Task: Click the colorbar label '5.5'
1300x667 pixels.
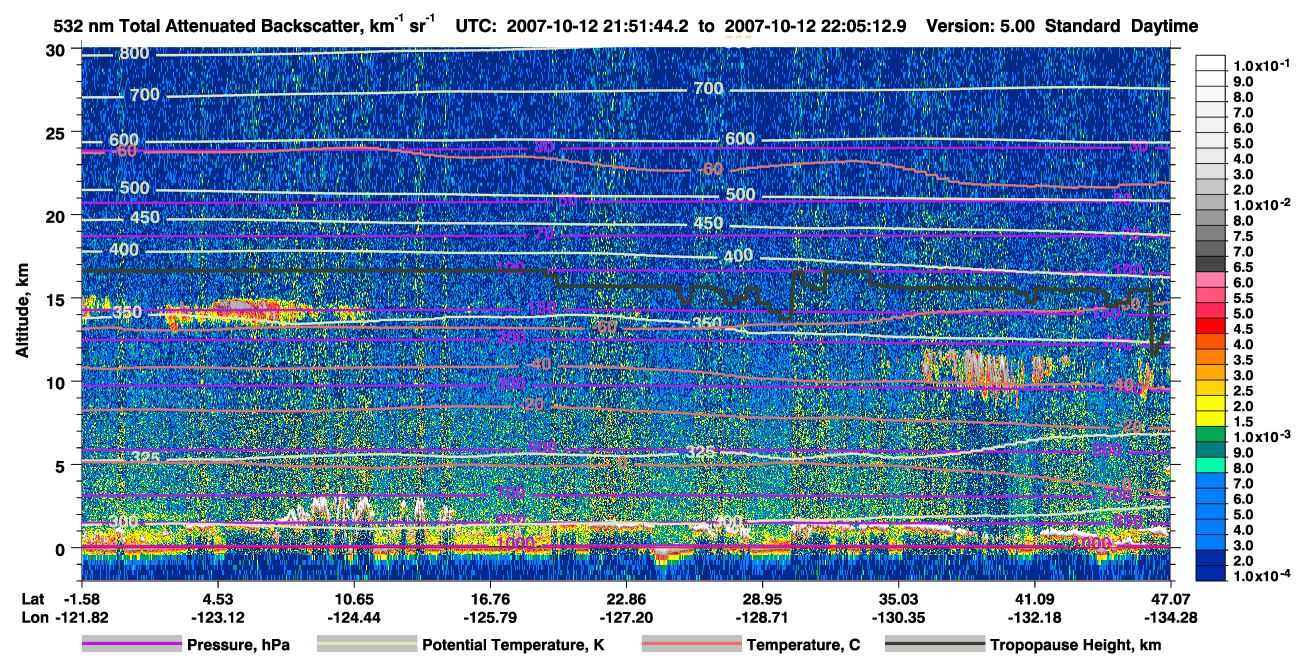Action: pyautogui.click(x=1244, y=298)
